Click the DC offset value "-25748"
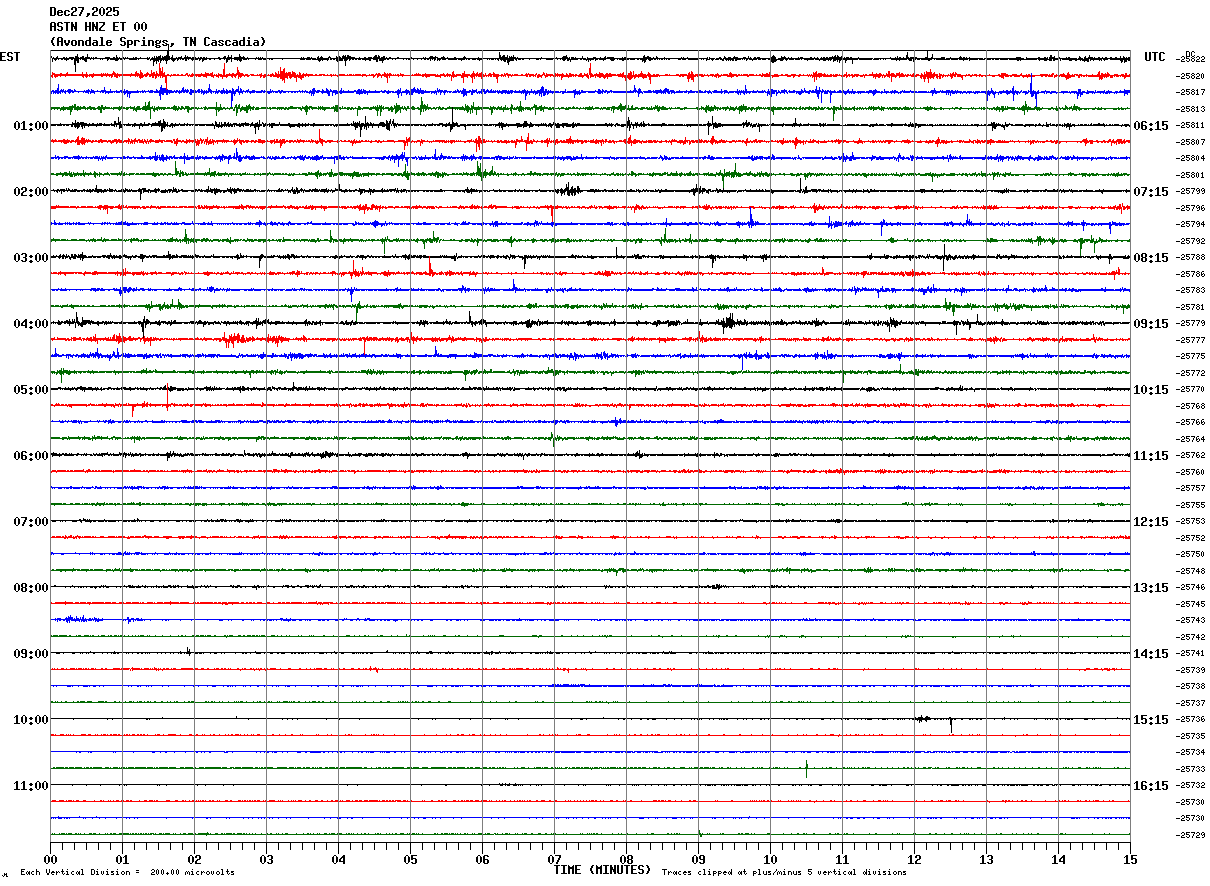Image resolution: width=1210 pixels, height=886 pixels. click(1190, 571)
